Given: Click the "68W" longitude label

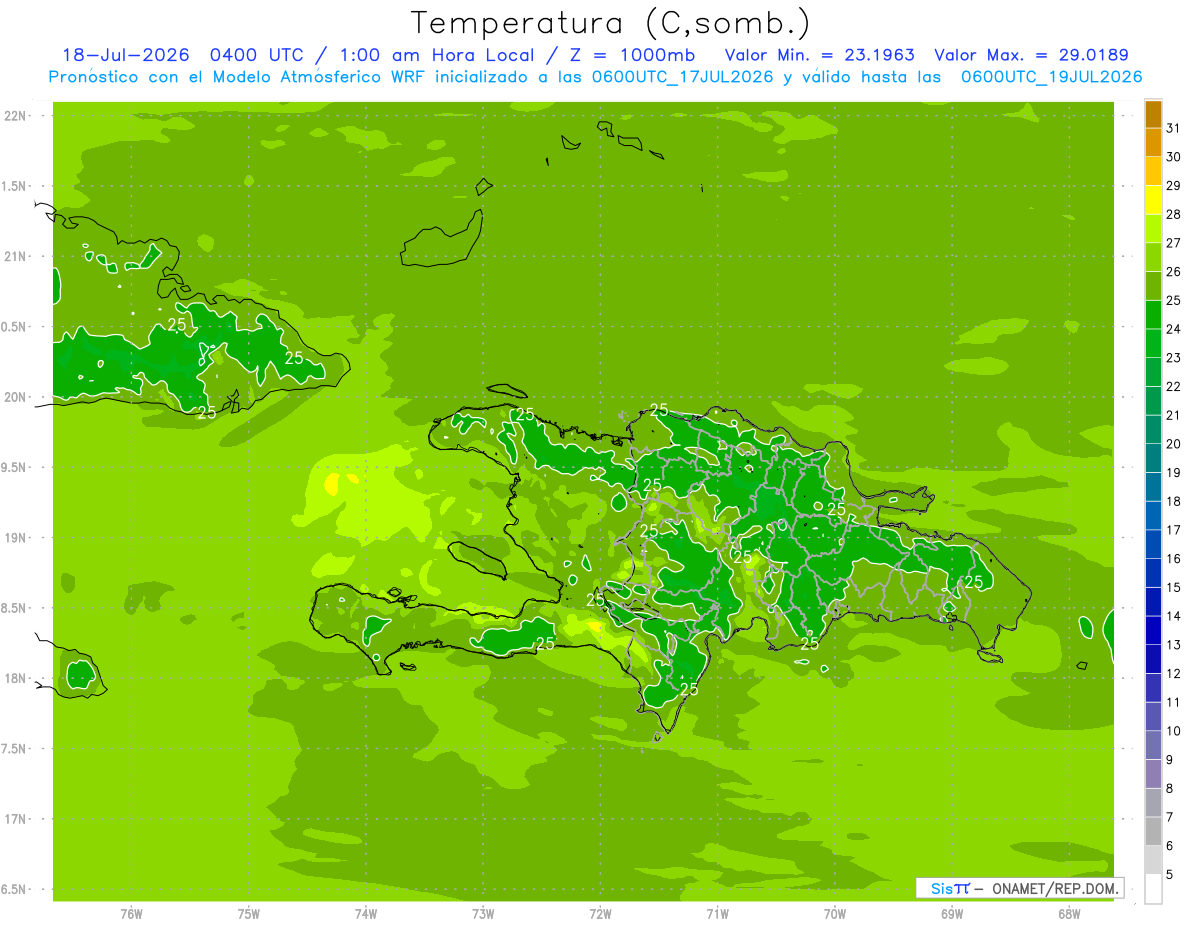Looking at the screenshot, I should (1069, 914).
